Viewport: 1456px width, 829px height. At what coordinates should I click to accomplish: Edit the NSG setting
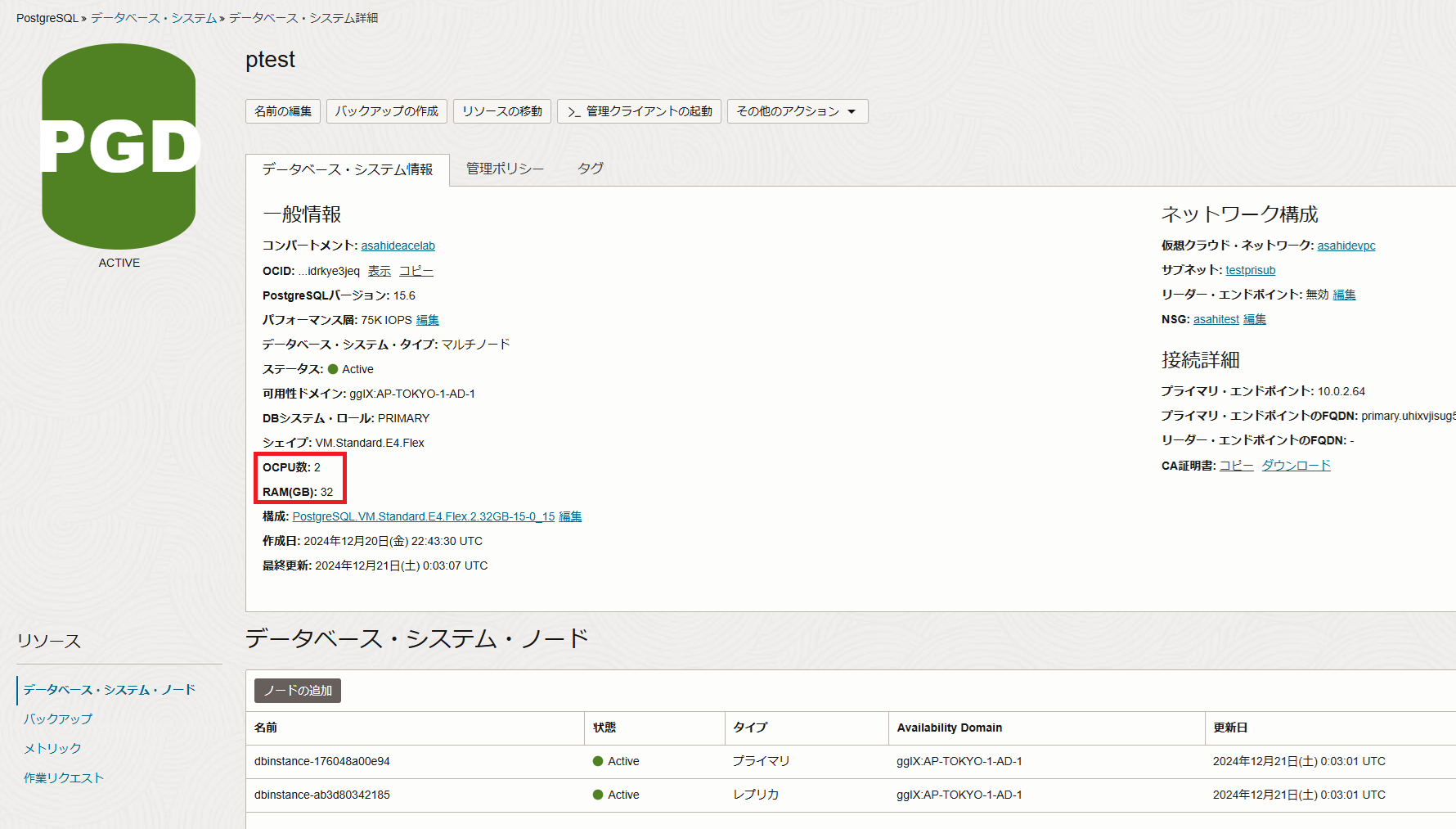[x=1255, y=319]
